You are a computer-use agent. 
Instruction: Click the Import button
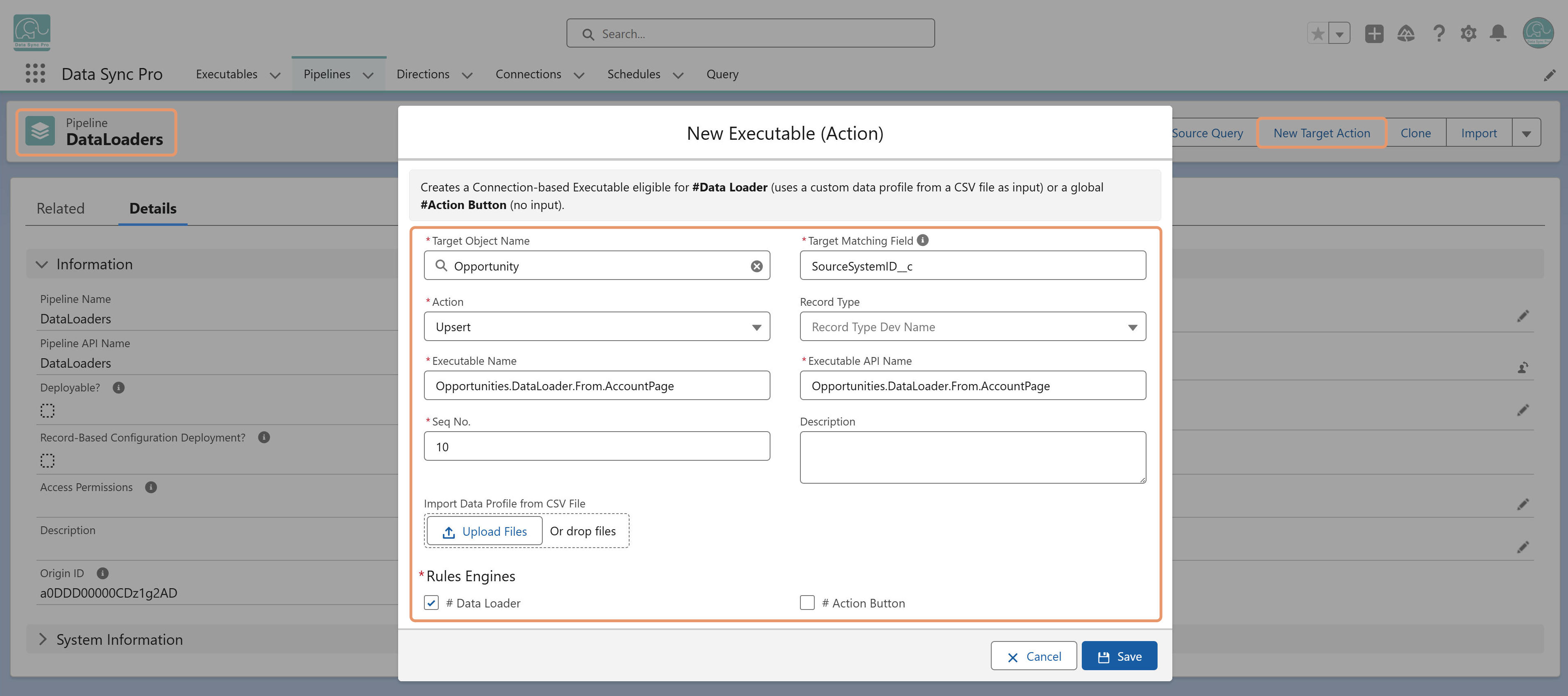click(x=1479, y=133)
